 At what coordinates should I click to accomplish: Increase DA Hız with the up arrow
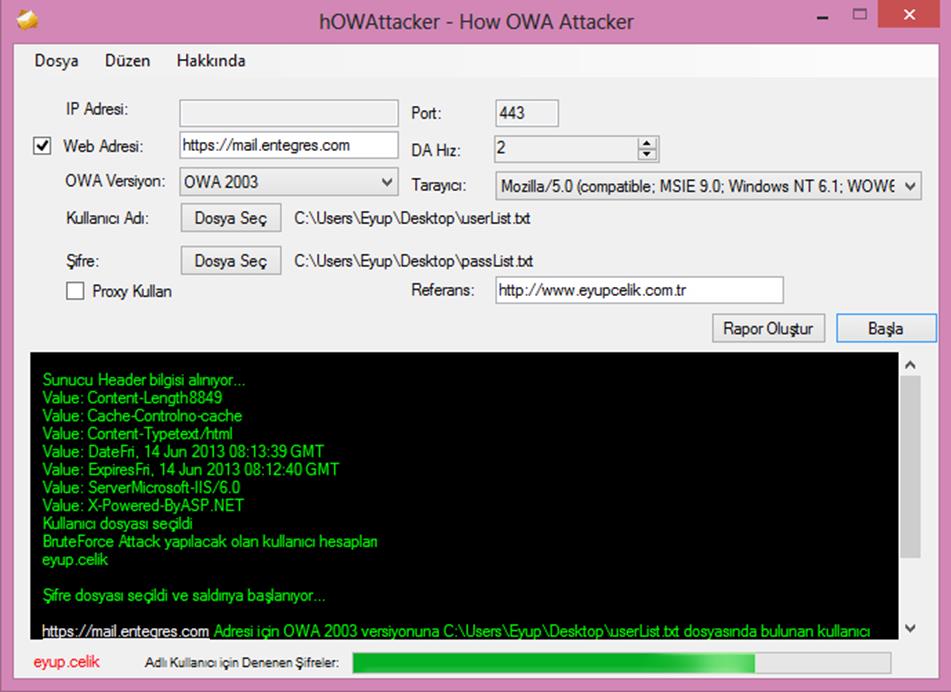(x=647, y=143)
